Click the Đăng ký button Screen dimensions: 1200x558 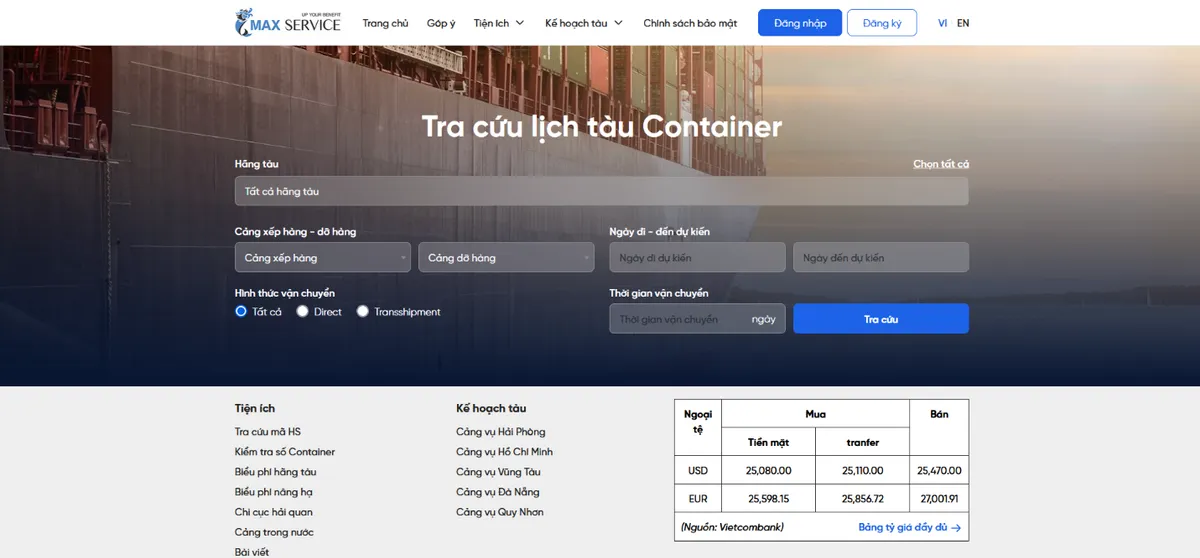tap(882, 23)
